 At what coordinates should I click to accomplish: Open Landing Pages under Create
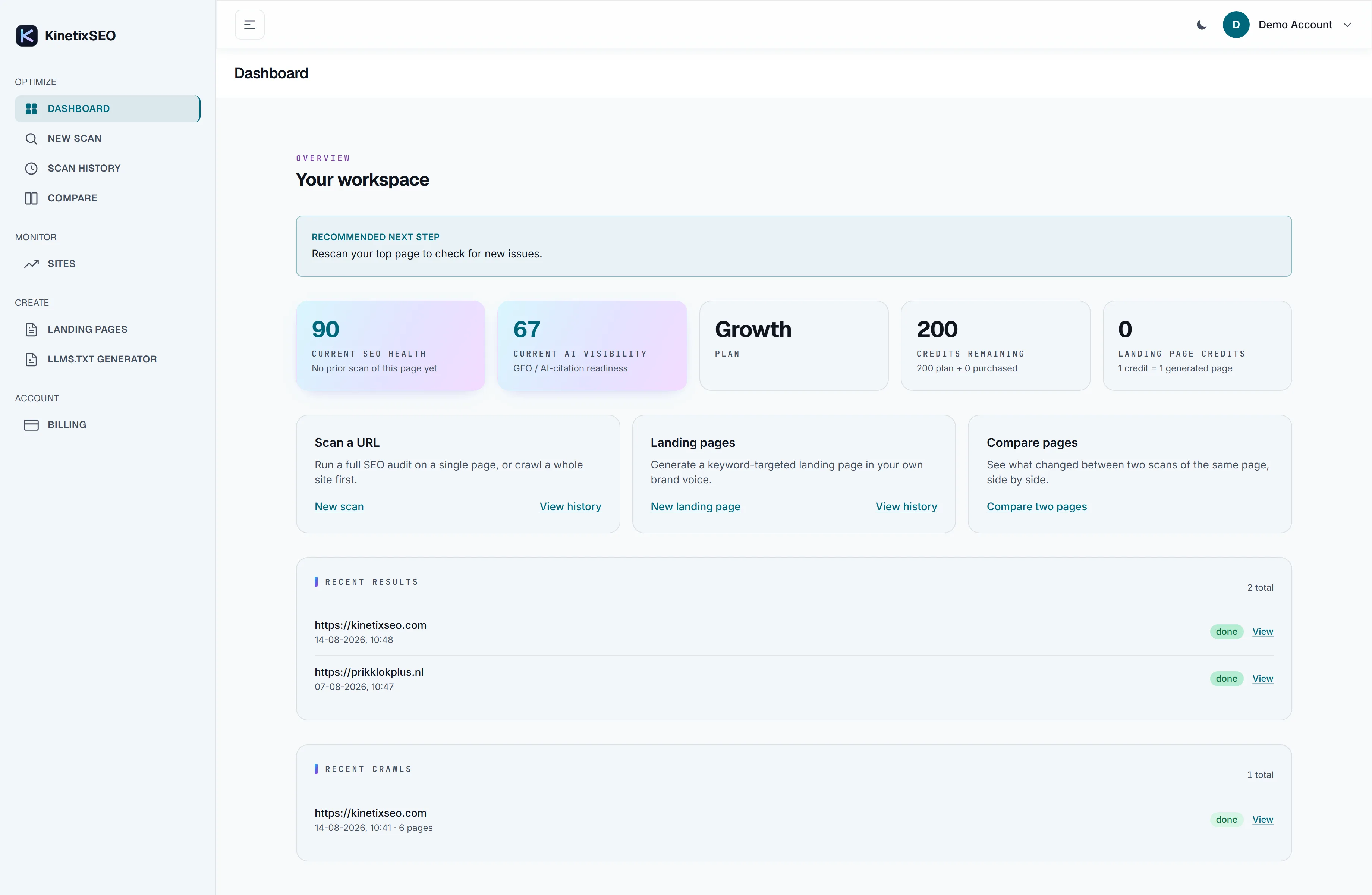pyautogui.click(x=107, y=329)
